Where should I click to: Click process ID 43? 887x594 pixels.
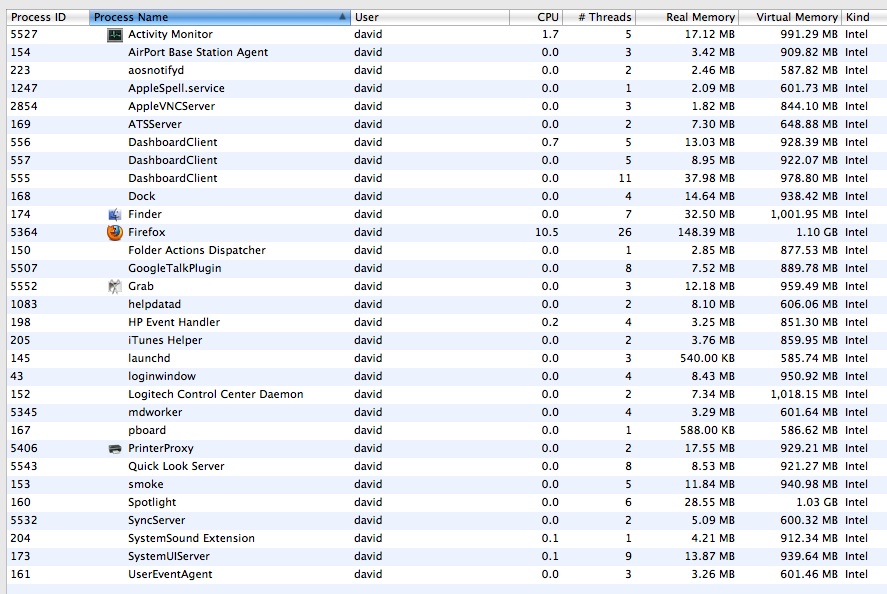[x=17, y=377]
